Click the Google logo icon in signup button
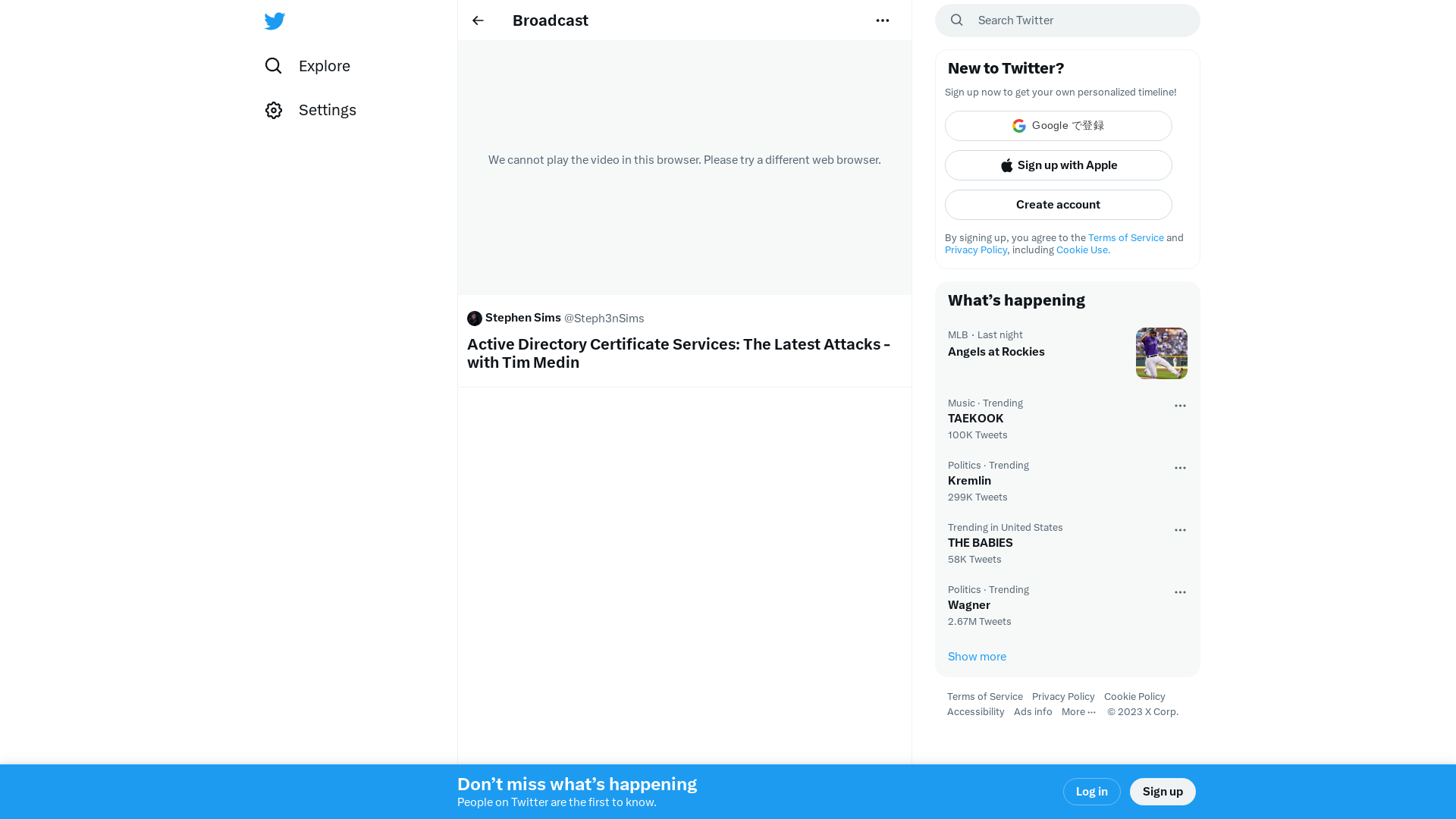Viewport: 1456px width, 819px height. (x=1019, y=126)
